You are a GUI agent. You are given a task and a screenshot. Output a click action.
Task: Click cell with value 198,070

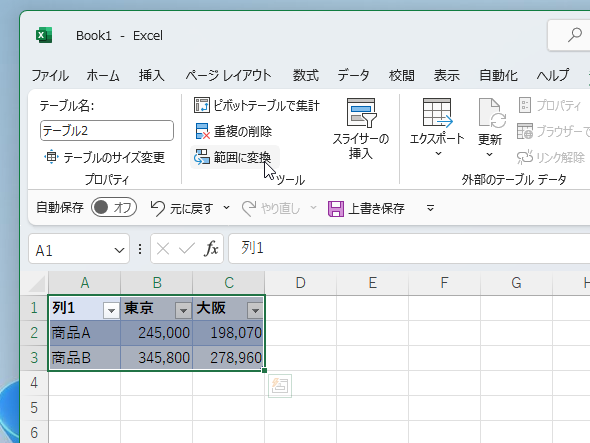tap(229, 333)
